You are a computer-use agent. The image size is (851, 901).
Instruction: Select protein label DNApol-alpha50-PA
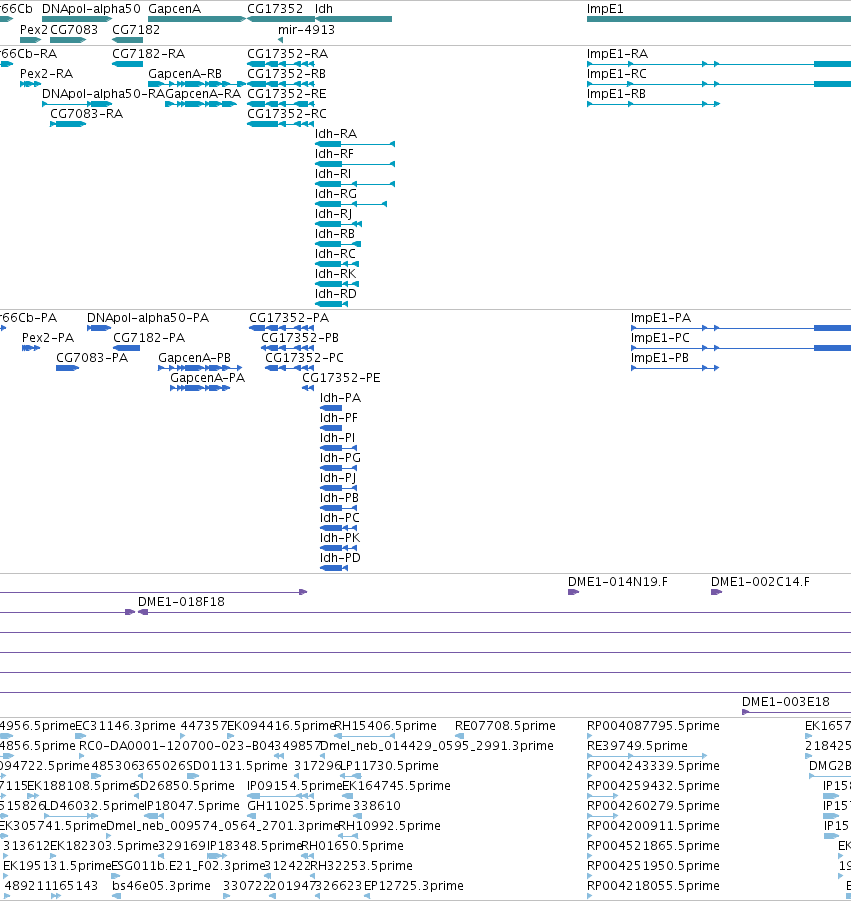148,318
